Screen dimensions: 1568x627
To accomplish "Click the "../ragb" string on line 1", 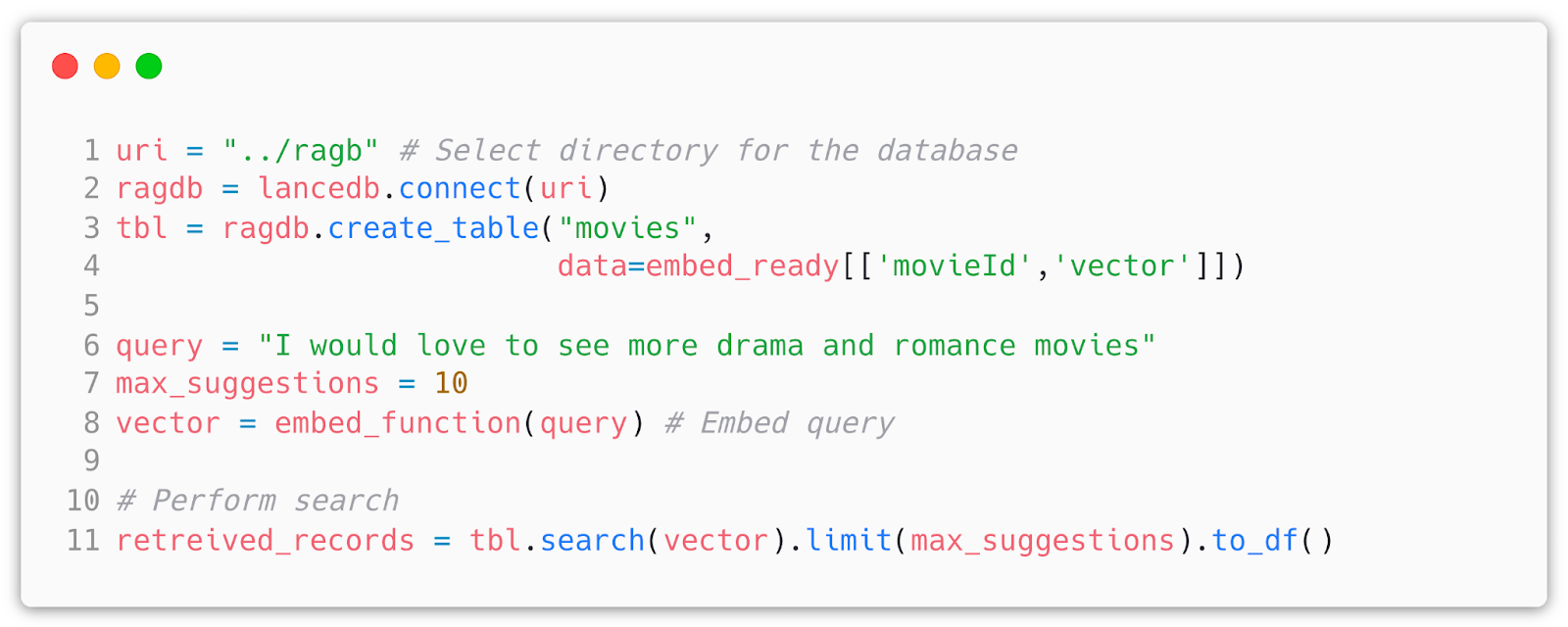I will point(300,151).
